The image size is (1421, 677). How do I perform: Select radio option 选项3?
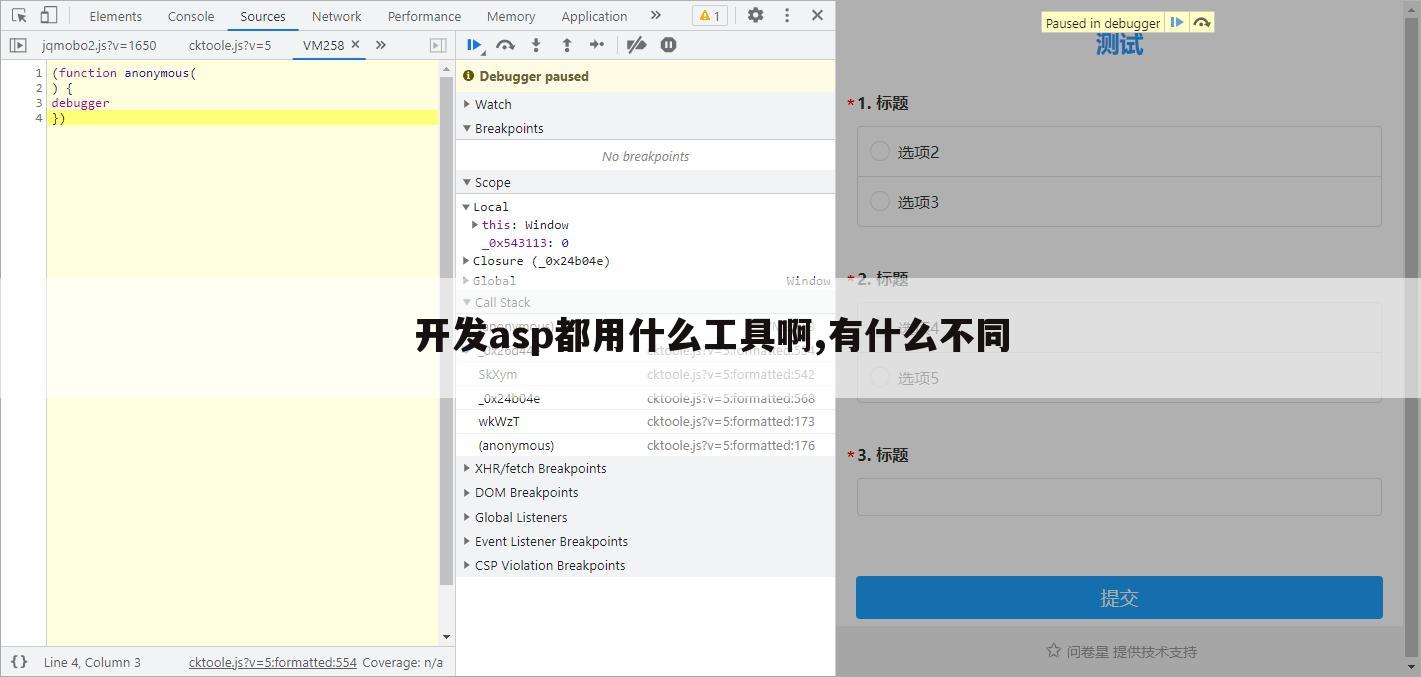879,201
